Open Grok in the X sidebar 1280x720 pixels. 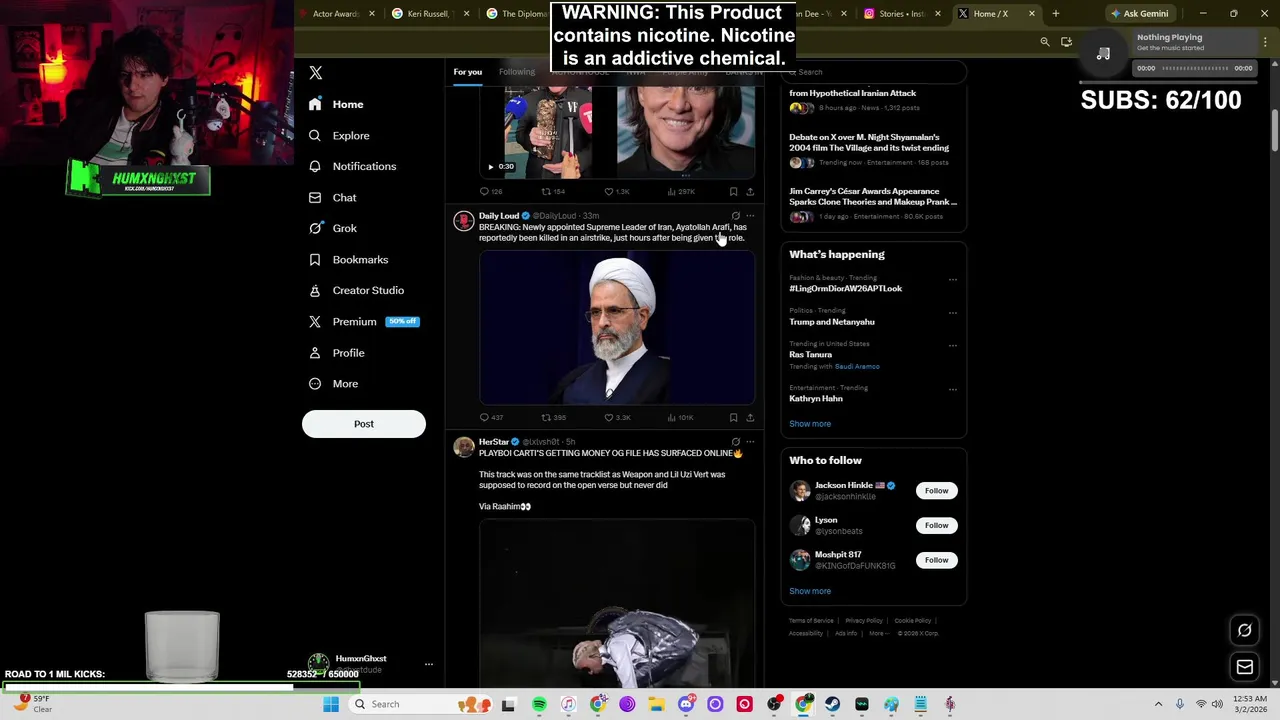(x=332, y=228)
